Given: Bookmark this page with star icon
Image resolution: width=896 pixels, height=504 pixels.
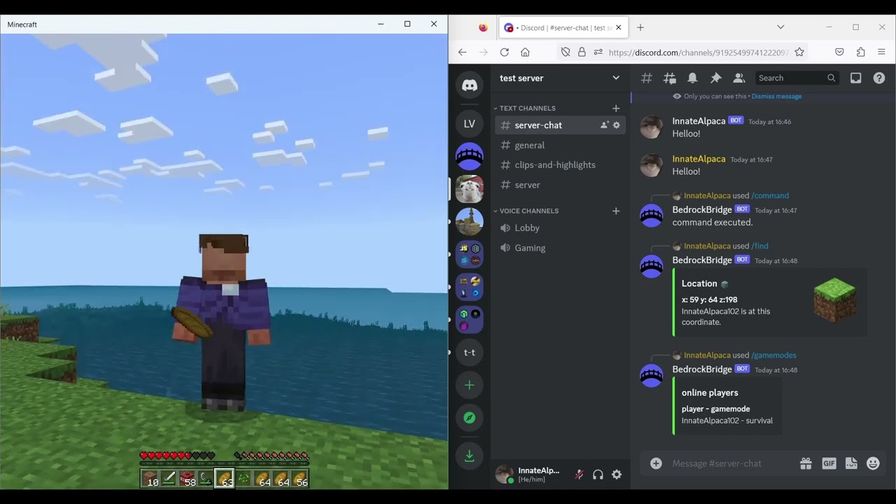Looking at the screenshot, I should click(799, 52).
